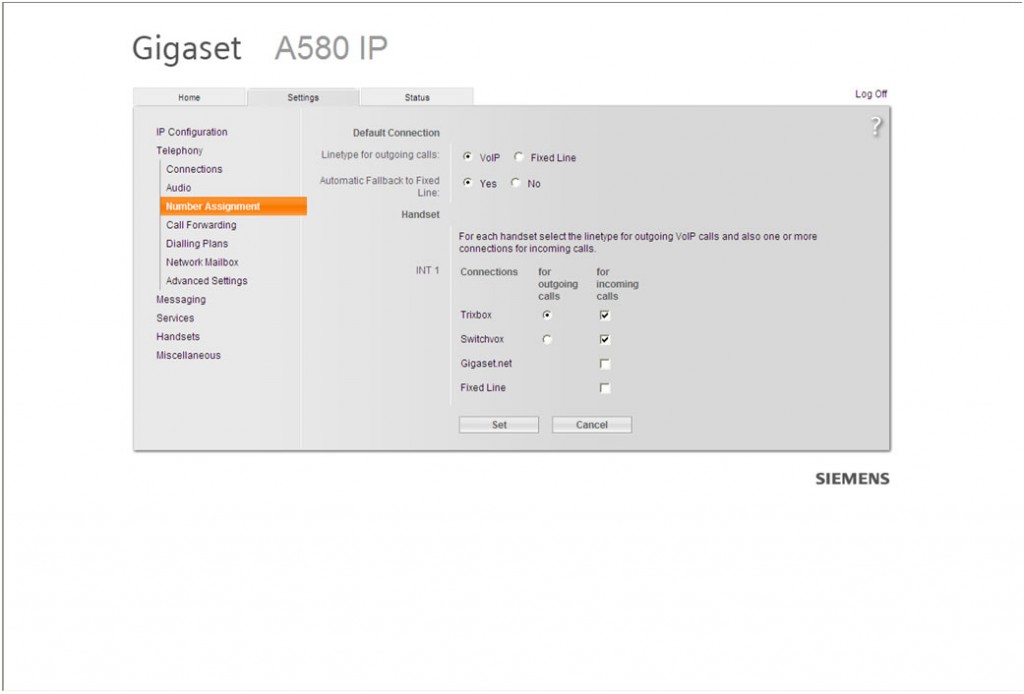1024x694 pixels.
Task: Open Connections under Telephony
Action: (x=194, y=169)
